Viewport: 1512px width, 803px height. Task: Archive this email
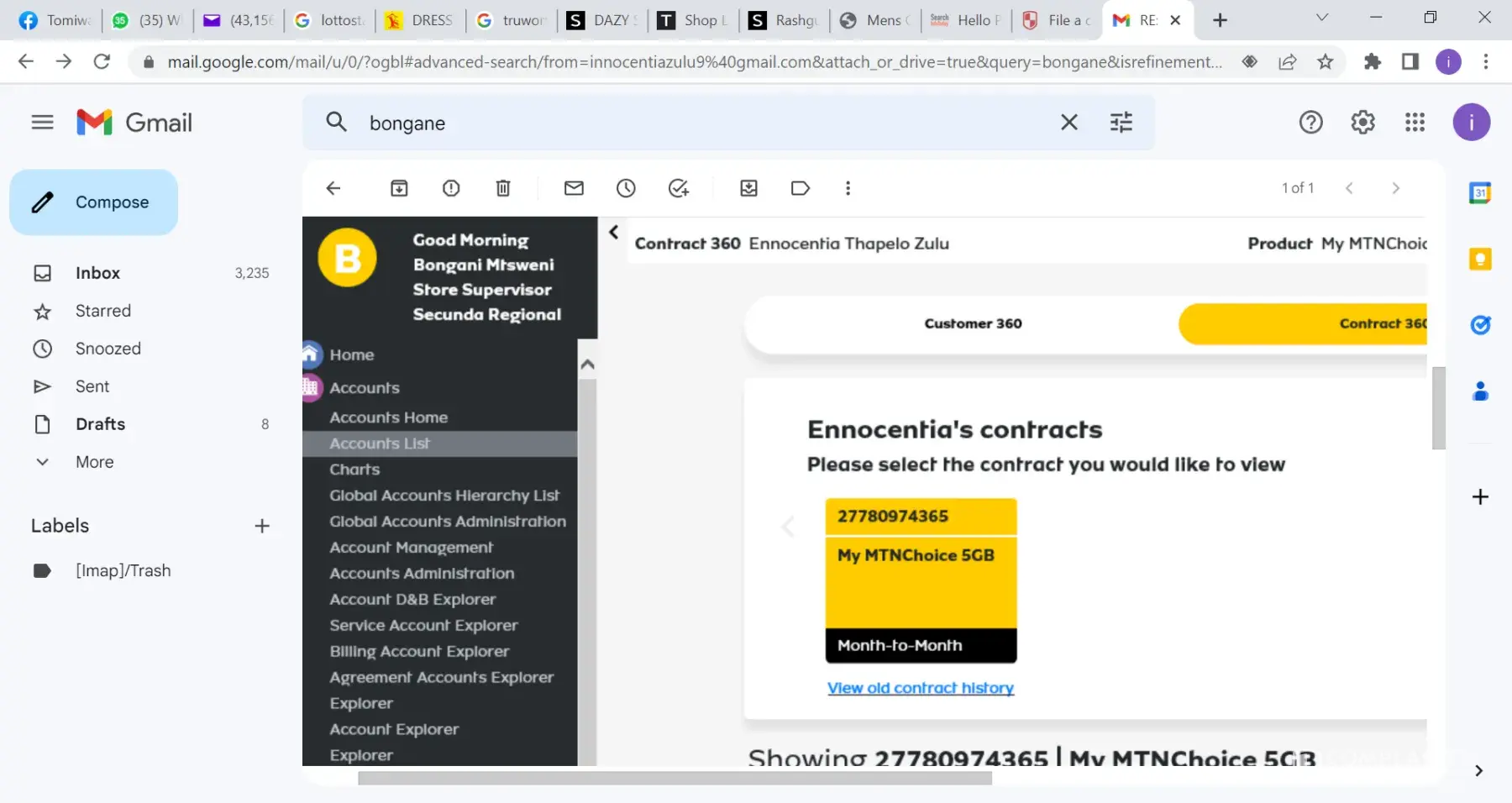[399, 188]
